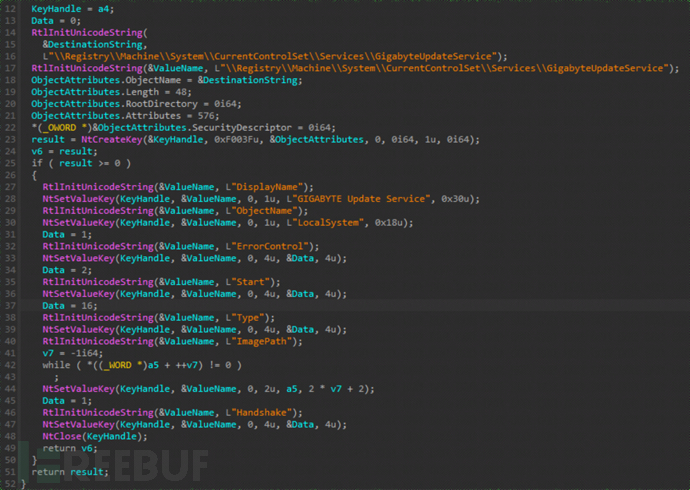Click the highlighted "Data = 16;" line
The width and height of the screenshot is (690, 490).
(x=70, y=306)
